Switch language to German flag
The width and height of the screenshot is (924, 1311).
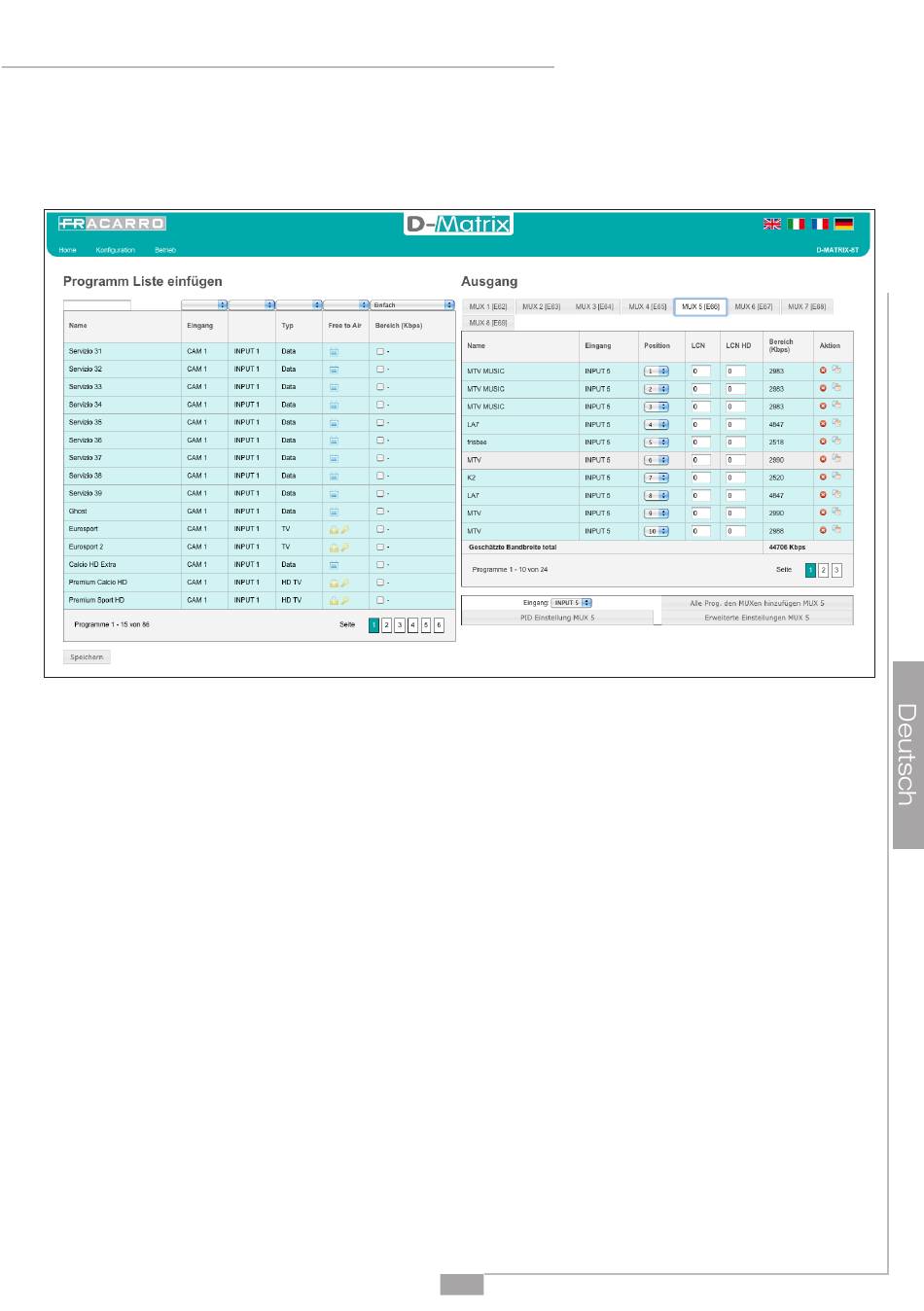tap(844, 224)
